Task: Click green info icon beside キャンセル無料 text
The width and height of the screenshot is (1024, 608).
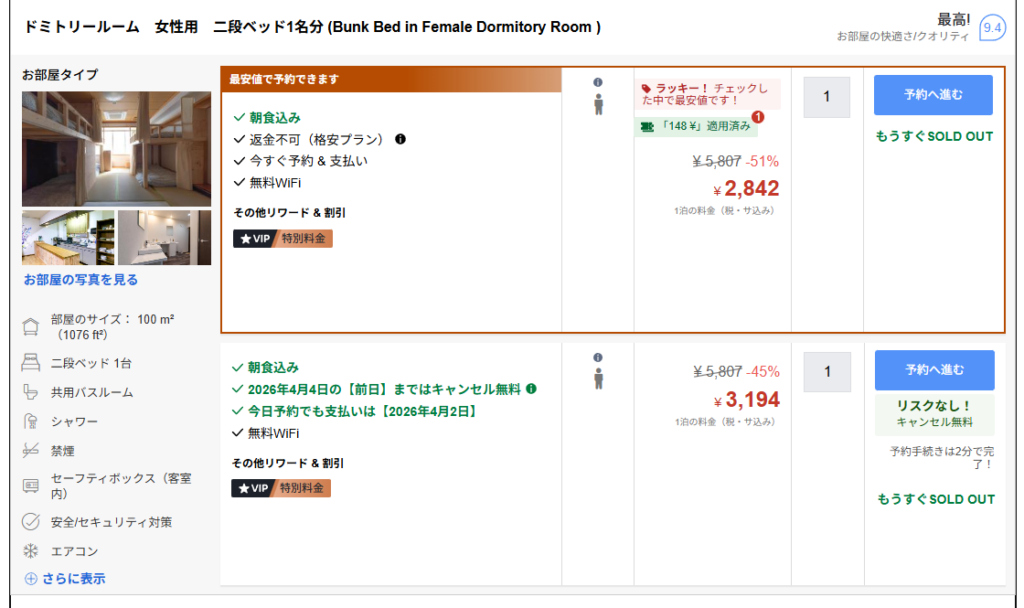Action: pyautogui.click(x=531, y=389)
